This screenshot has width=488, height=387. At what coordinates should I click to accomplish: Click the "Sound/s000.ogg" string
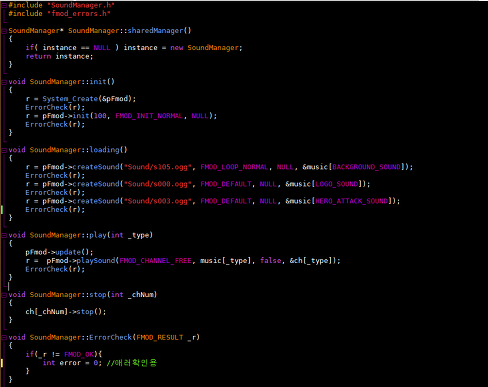[x=158, y=184]
